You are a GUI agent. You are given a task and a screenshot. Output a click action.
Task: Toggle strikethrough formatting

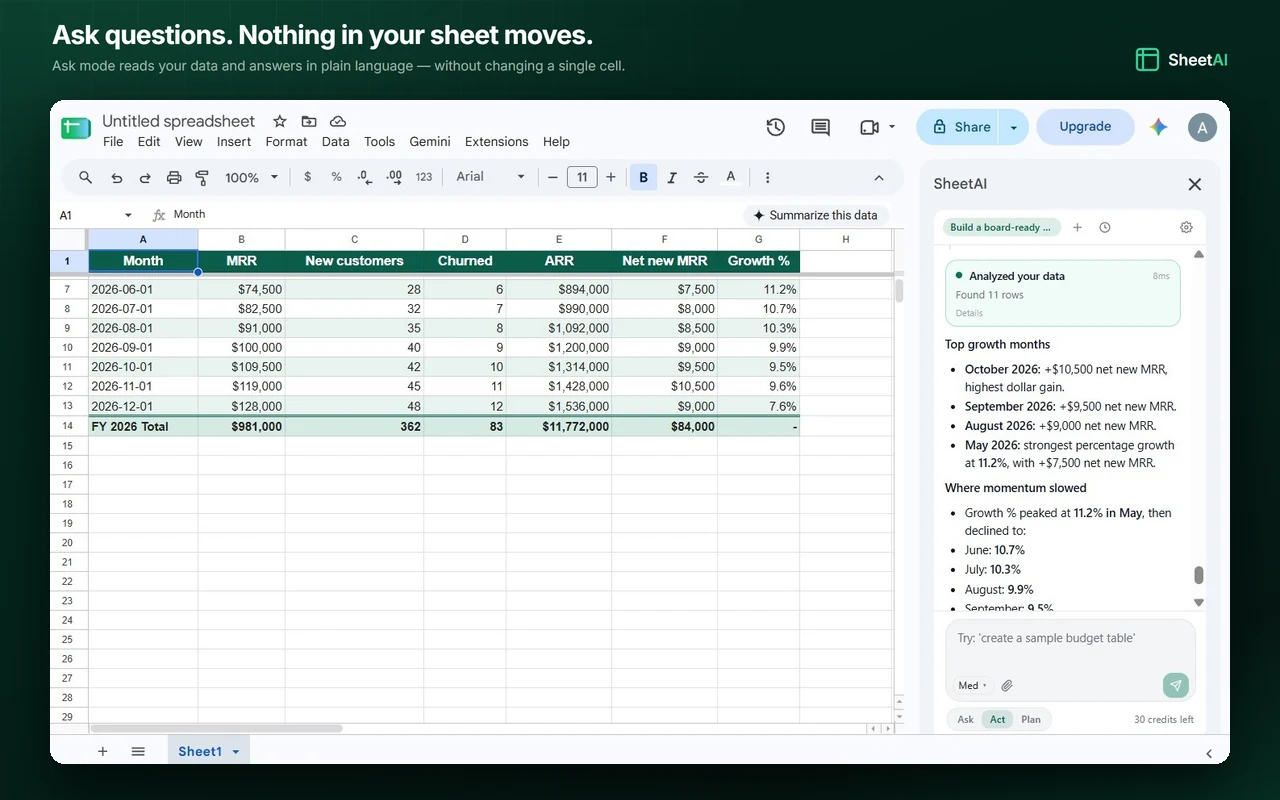pyautogui.click(x=701, y=177)
